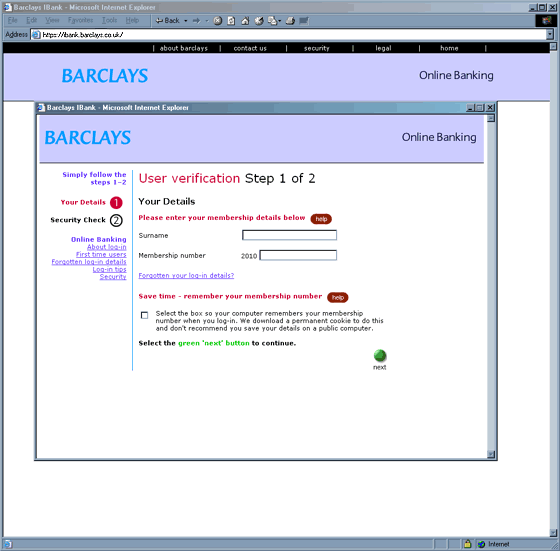Click the green next button
This screenshot has width=560, height=551.
point(380,356)
